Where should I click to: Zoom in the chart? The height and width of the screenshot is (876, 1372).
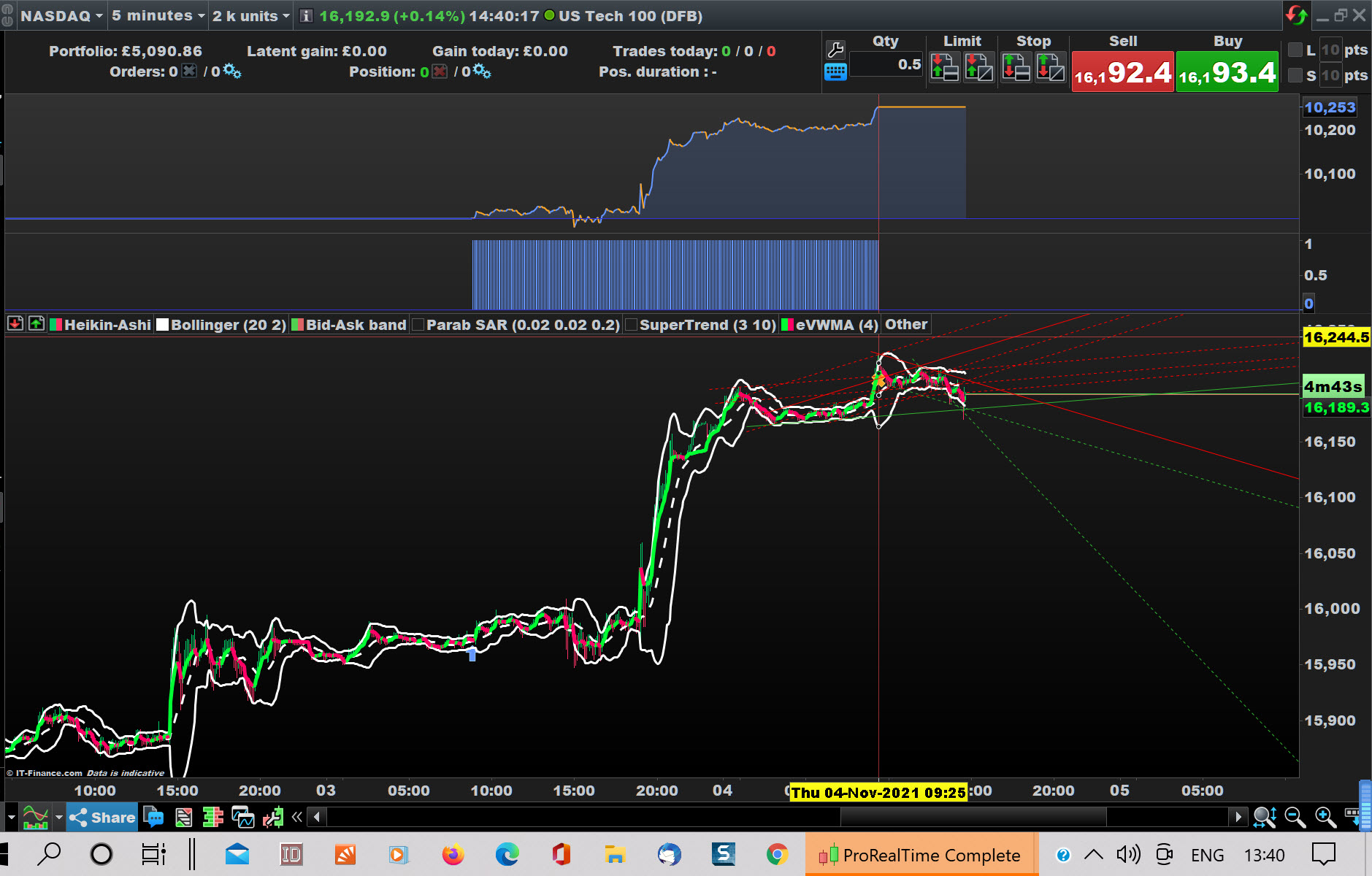(1325, 817)
